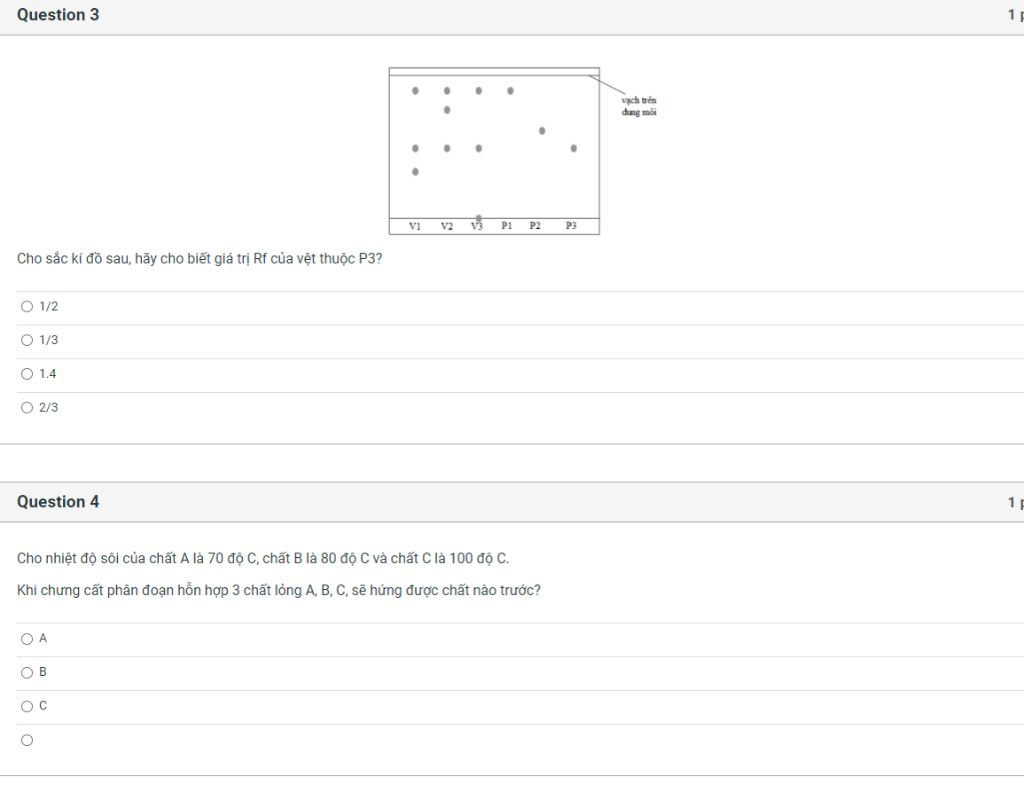Click the points indicator in Question 3 header
Viewport: 1024px width, 785px height.
[1016, 15]
